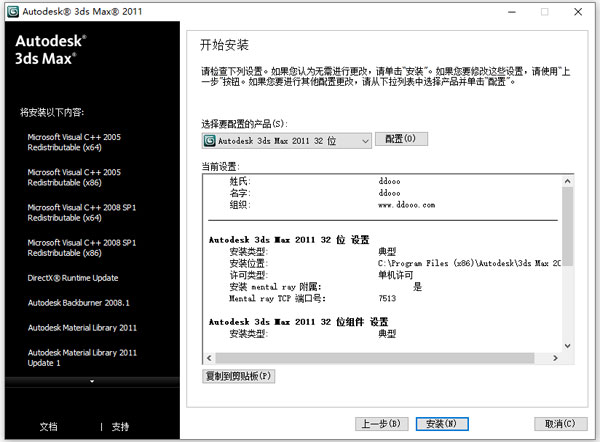Open the 支持 support link
600x442 pixels.
tap(120, 426)
